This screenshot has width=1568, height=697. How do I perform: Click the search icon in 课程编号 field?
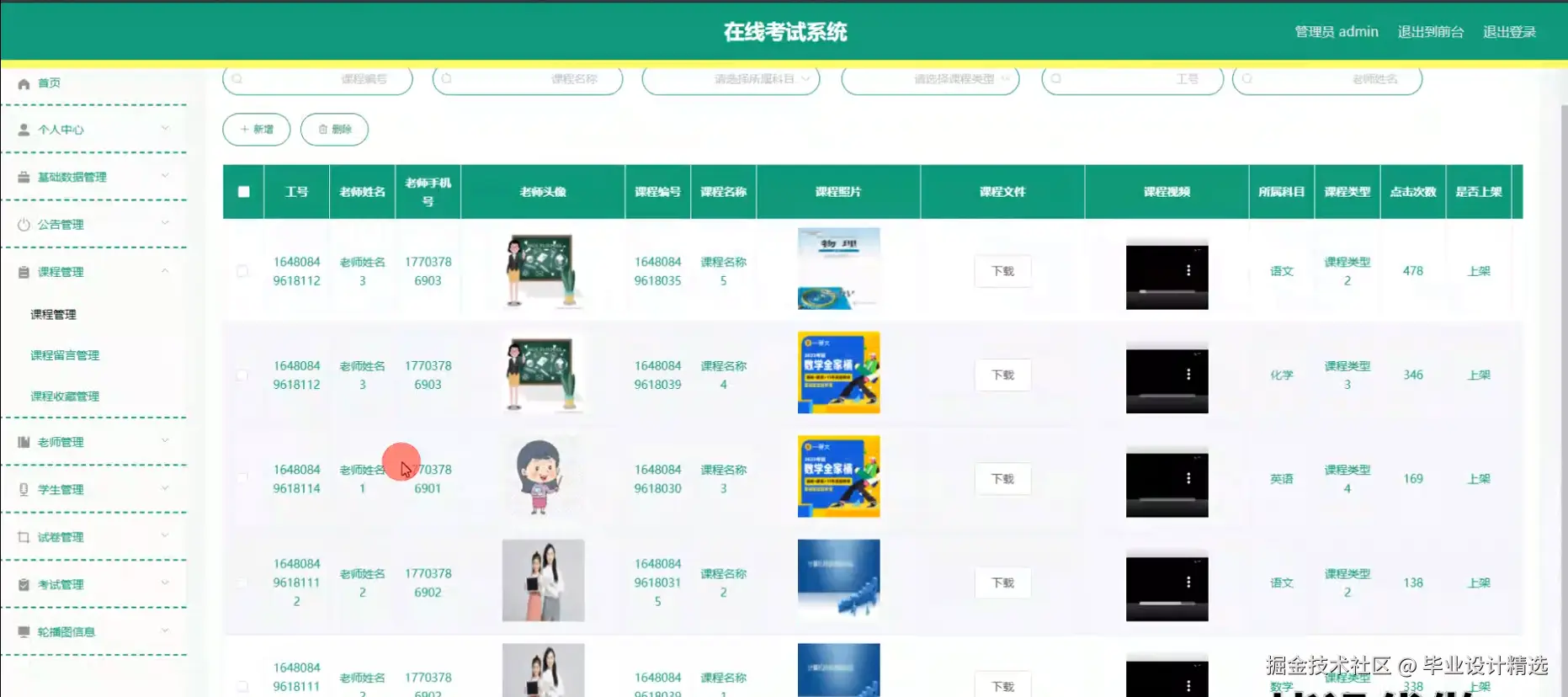click(x=237, y=78)
